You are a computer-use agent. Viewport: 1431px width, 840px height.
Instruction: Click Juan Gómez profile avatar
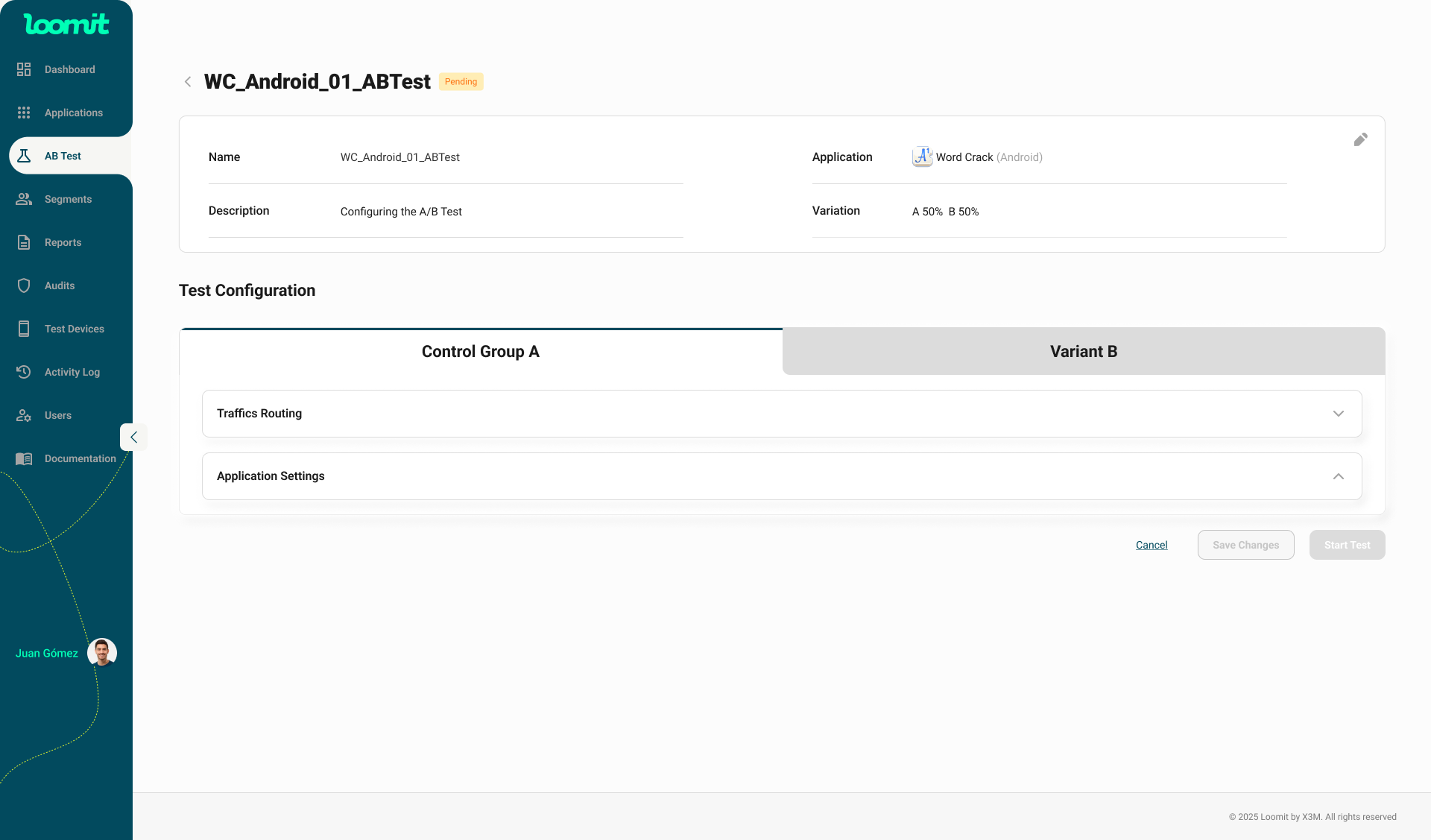[102, 652]
